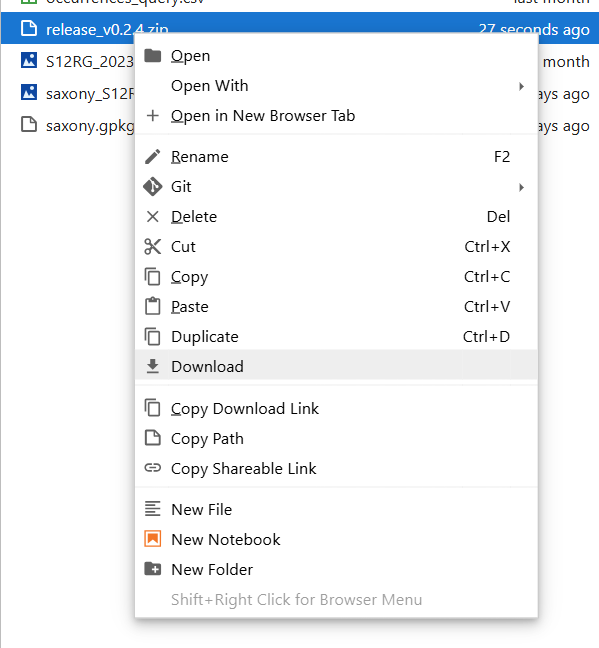This screenshot has width=599, height=648.
Task: Click the download arrow icon
Action: click(153, 366)
